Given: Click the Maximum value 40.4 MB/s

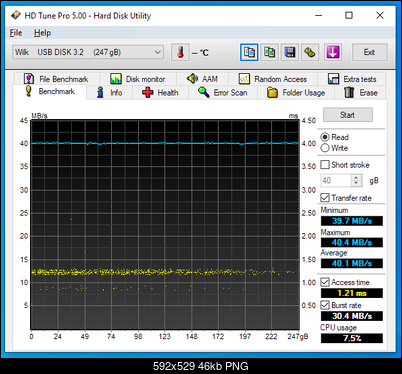Looking at the screenshot, I should (352, 242).
